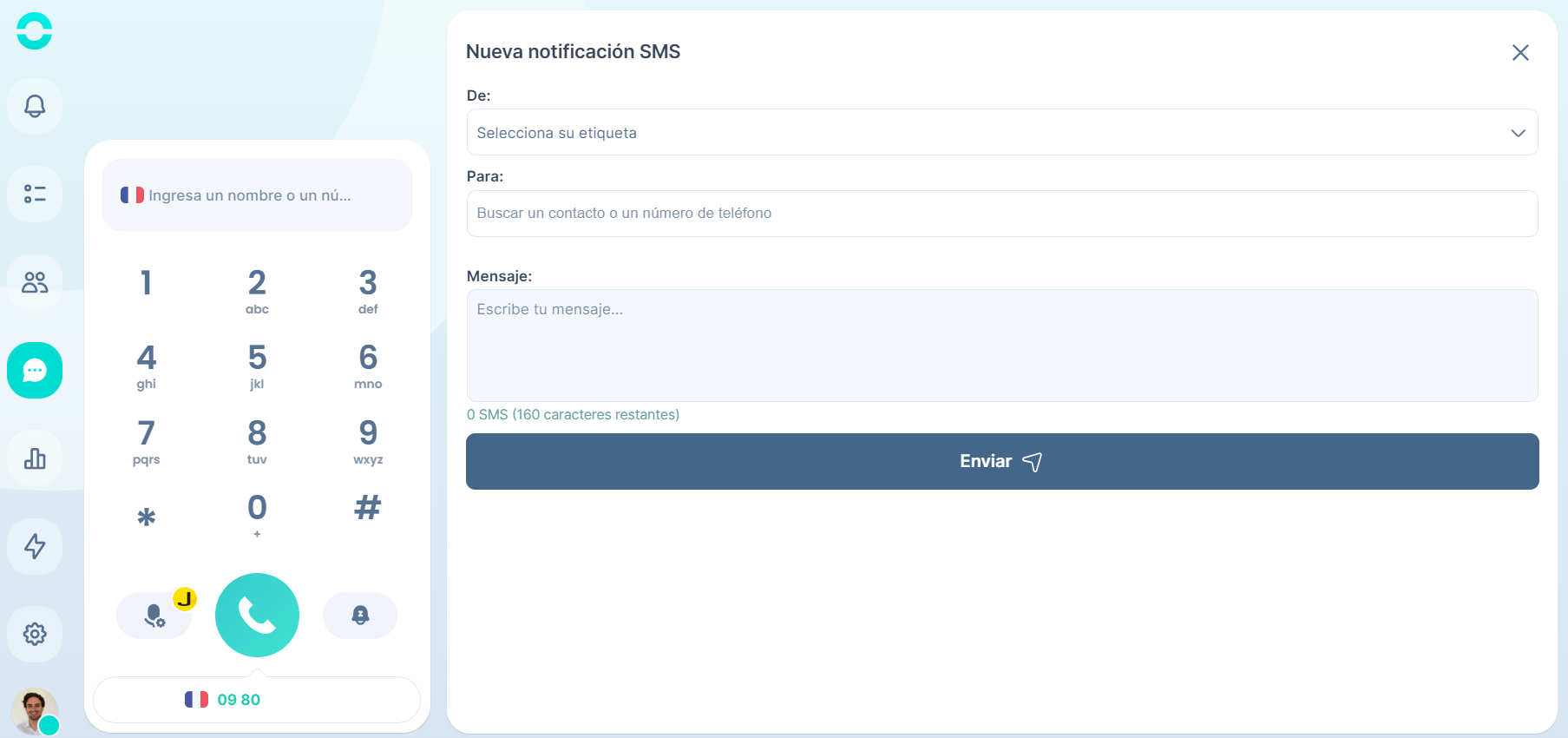Open the notifications bell in sidebar
This screenshot has height=738, width=1568.
35,106
